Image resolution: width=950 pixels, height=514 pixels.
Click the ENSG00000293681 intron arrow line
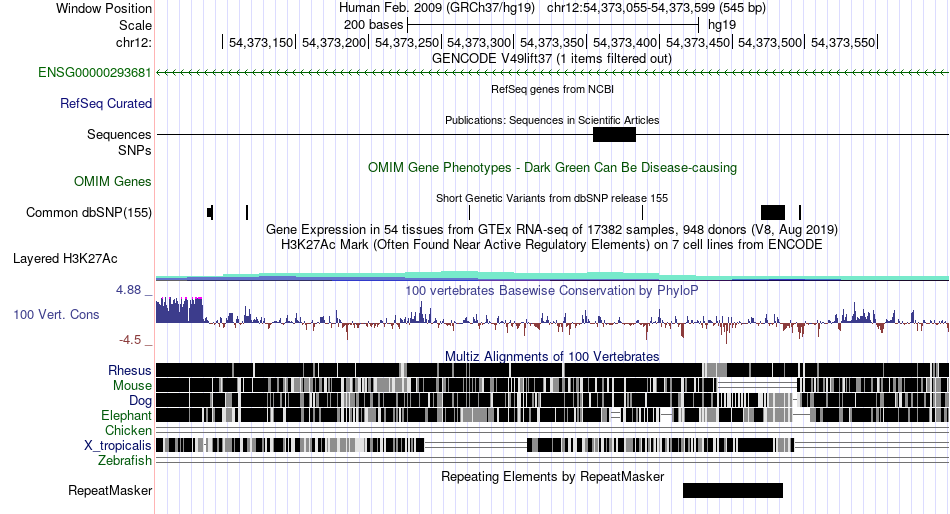tap(552, 73)
